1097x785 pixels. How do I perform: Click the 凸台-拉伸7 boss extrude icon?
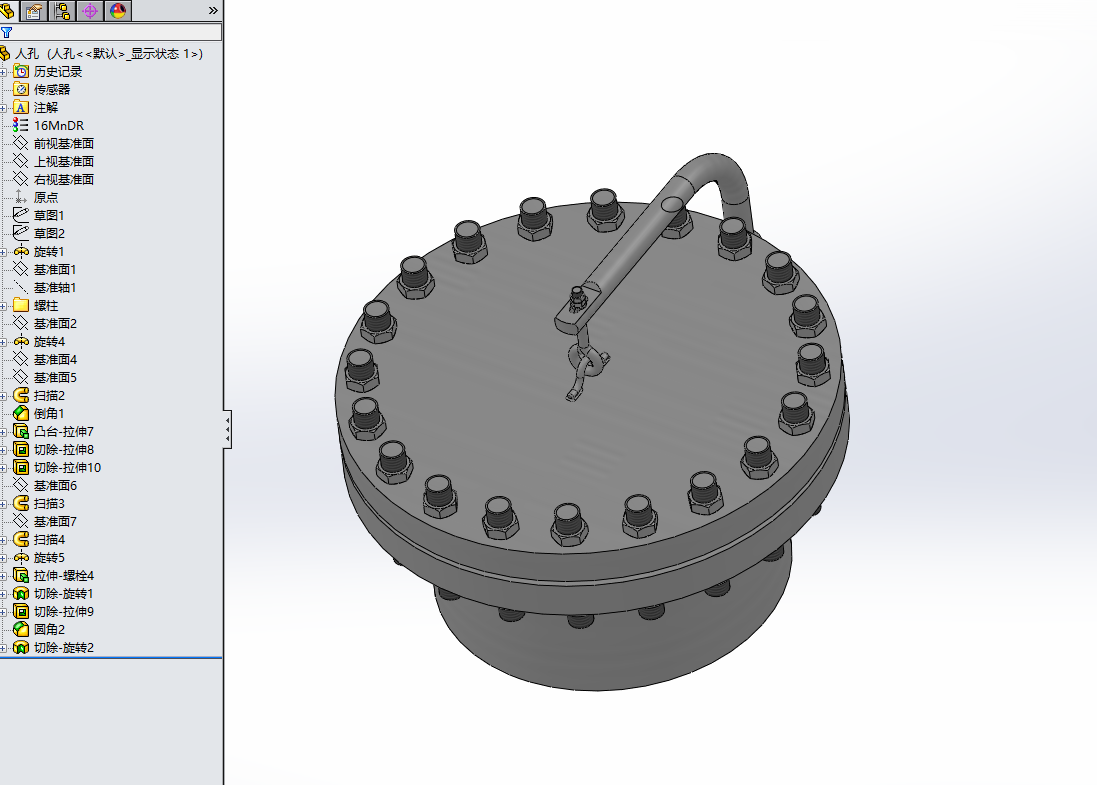click(x=21, y=432)
